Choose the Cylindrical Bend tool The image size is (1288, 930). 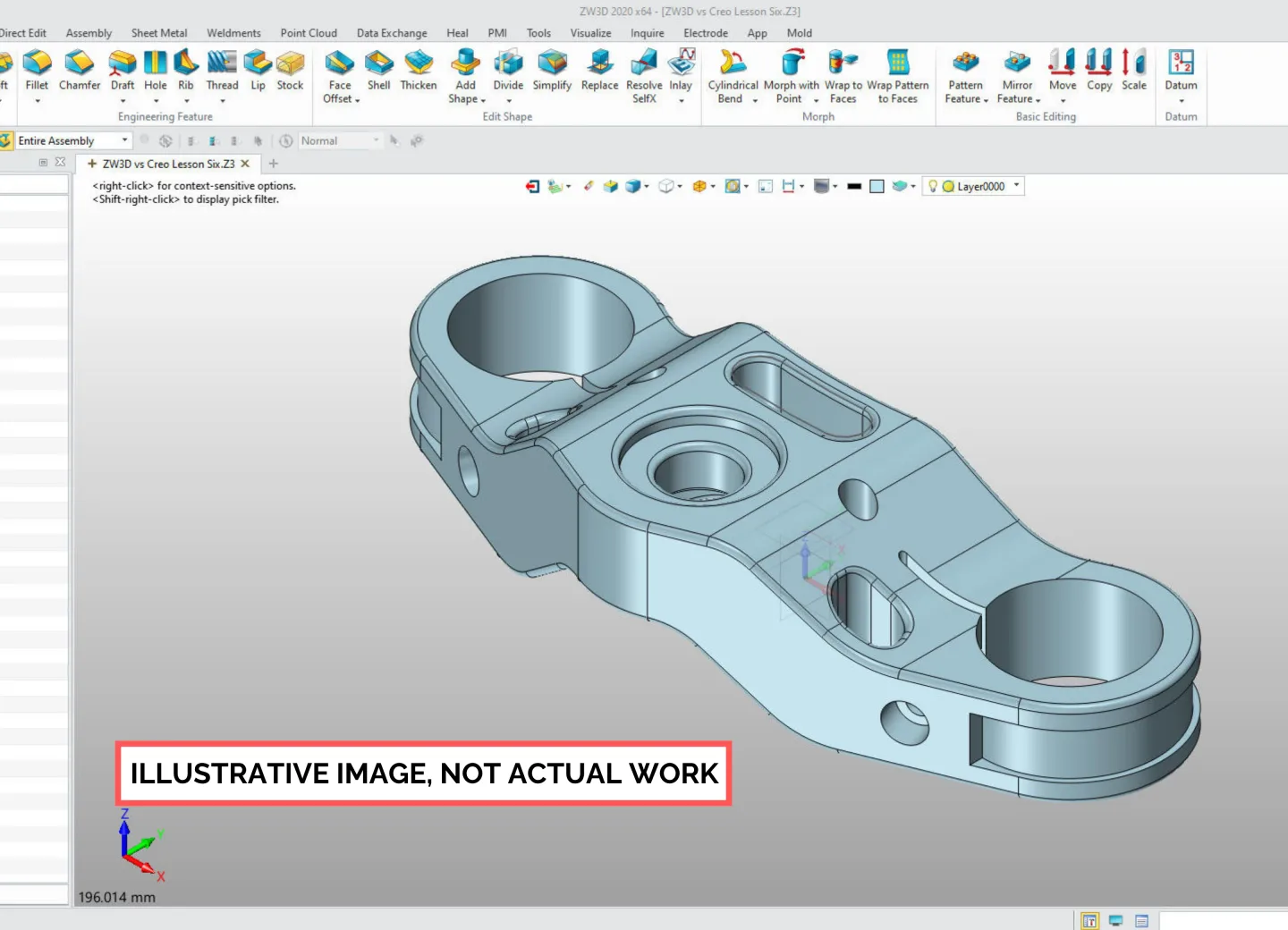pos(733,76)
